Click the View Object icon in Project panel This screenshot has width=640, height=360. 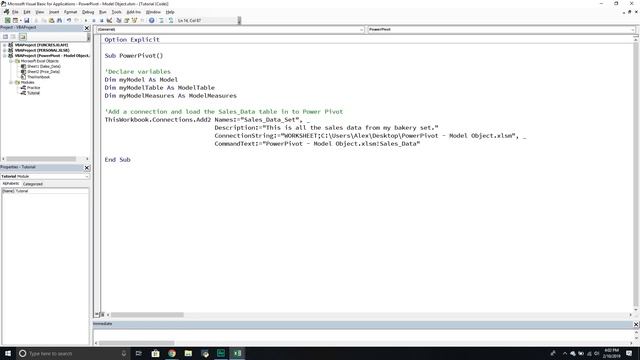coord(13,37)
